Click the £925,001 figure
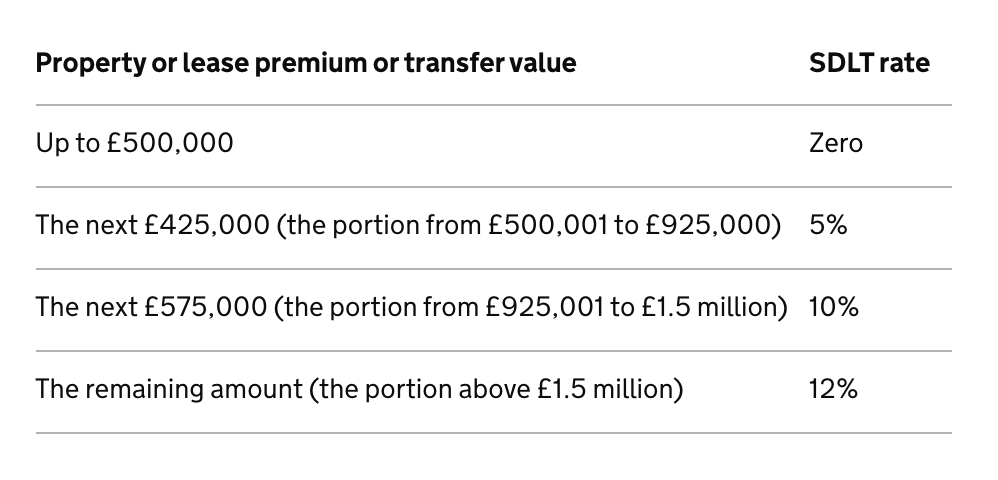This screenshot has width=998, height=480. 547,306
